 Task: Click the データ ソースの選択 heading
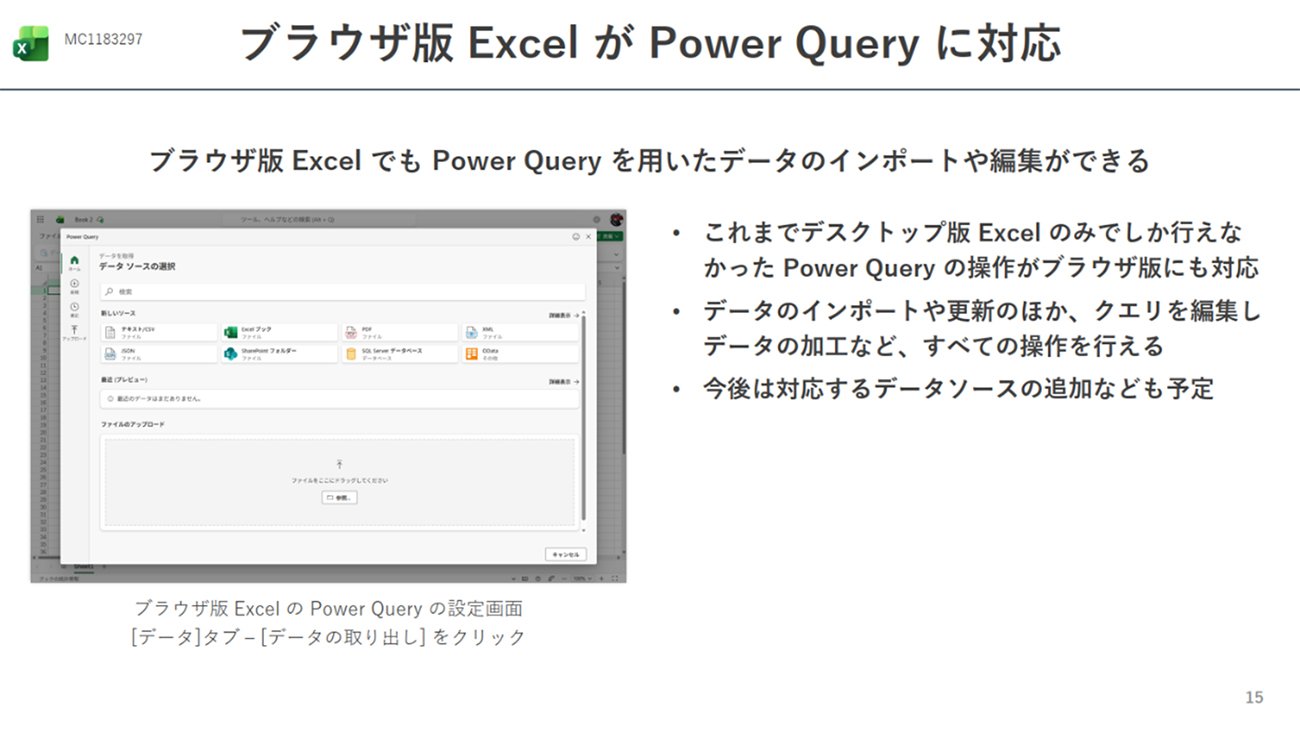(x=137, y=267)
